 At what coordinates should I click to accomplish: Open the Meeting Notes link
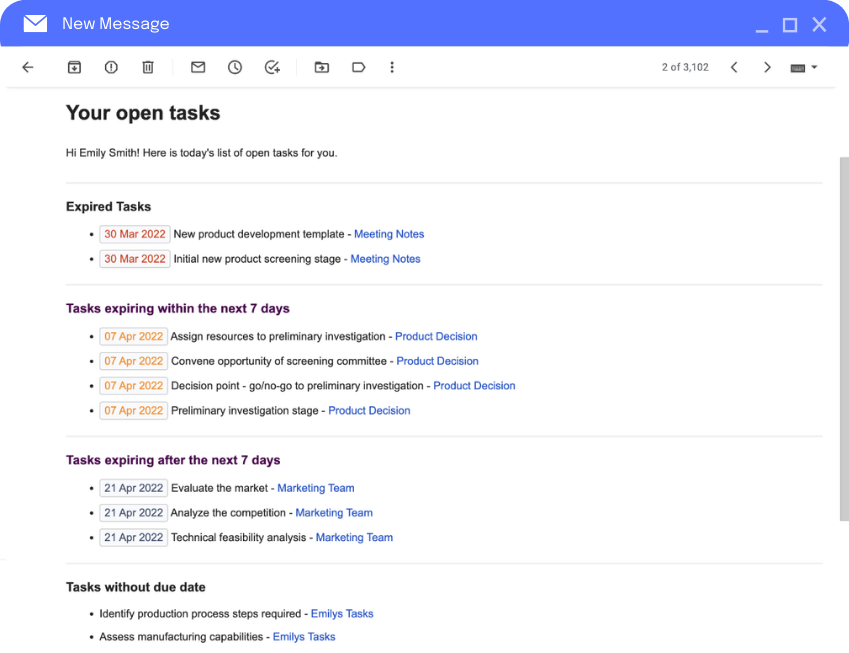[389, 233]
